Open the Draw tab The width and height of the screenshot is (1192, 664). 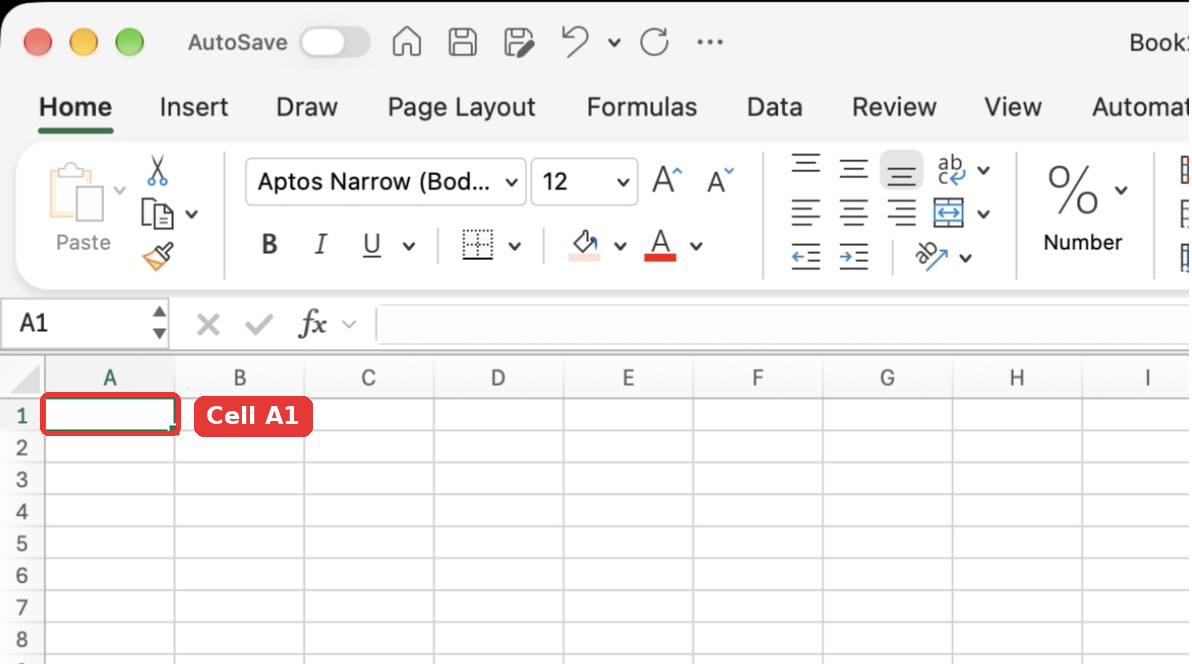click(306, 107)
